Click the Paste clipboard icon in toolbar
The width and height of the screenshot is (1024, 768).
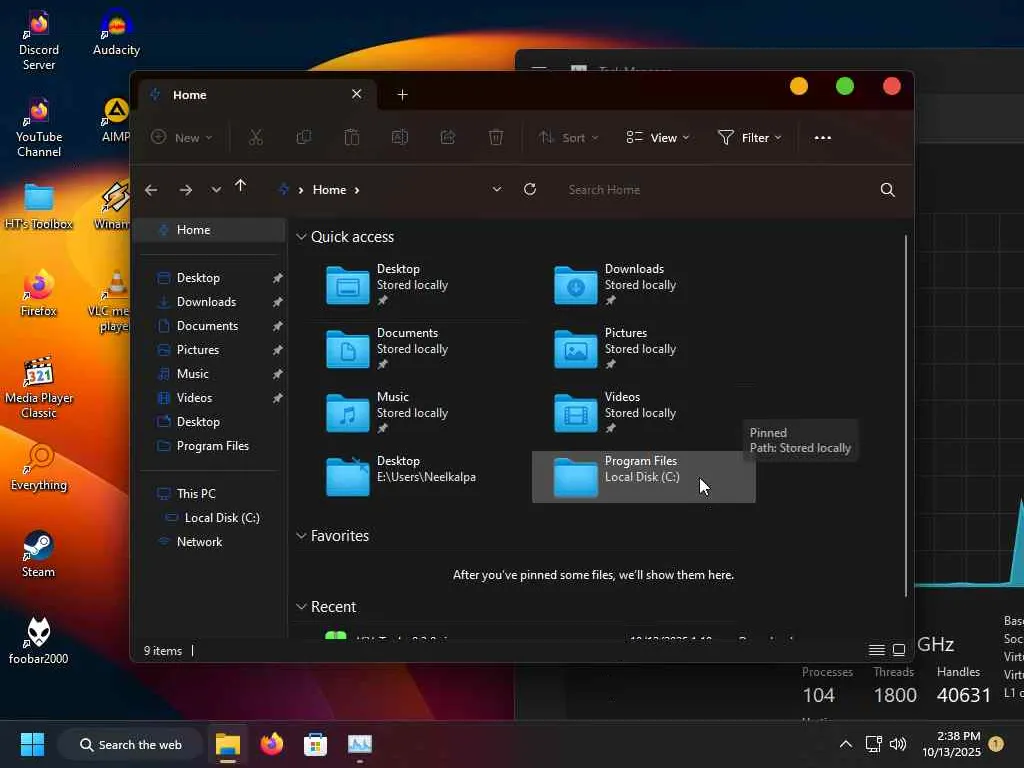click(x=351, y=137)
